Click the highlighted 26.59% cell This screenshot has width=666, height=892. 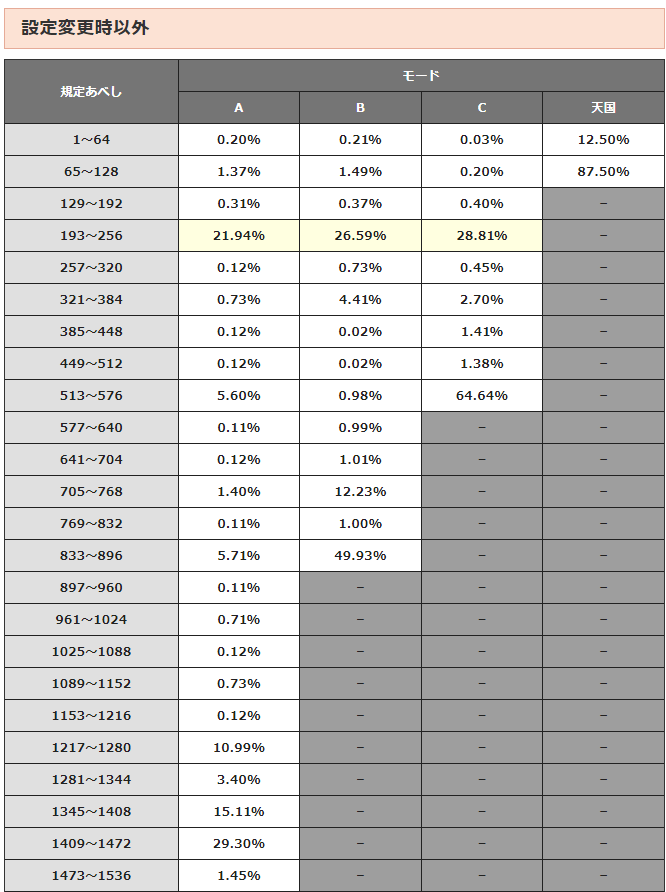(360, 236)
